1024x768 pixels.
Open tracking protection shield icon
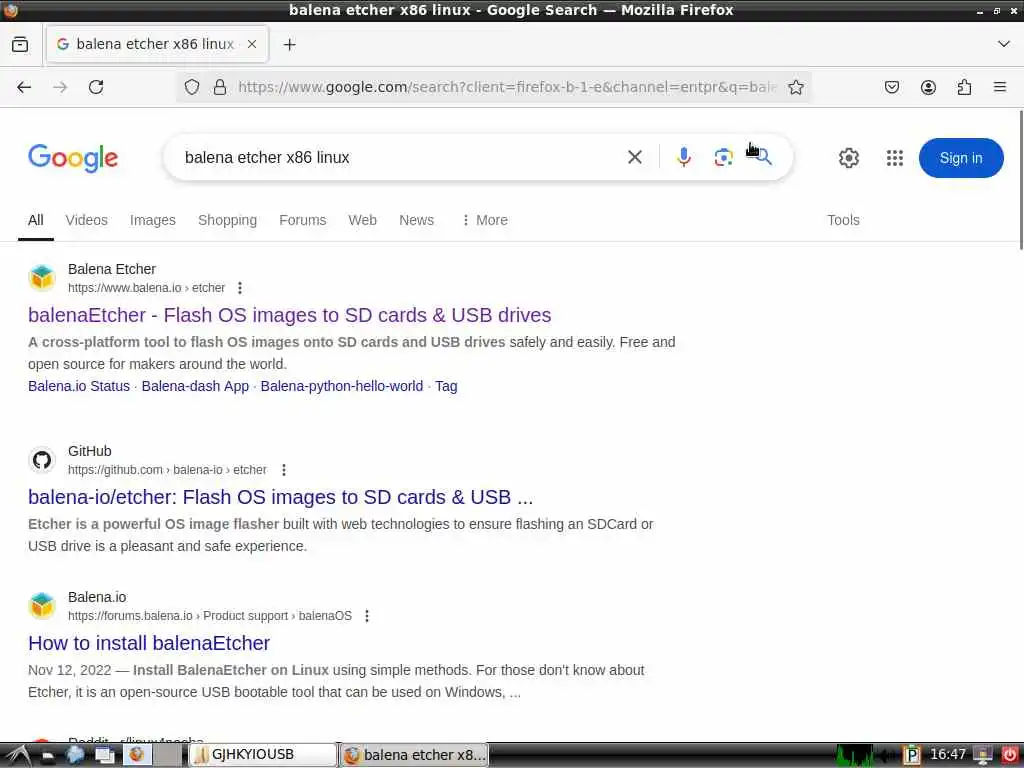point(191,87)
